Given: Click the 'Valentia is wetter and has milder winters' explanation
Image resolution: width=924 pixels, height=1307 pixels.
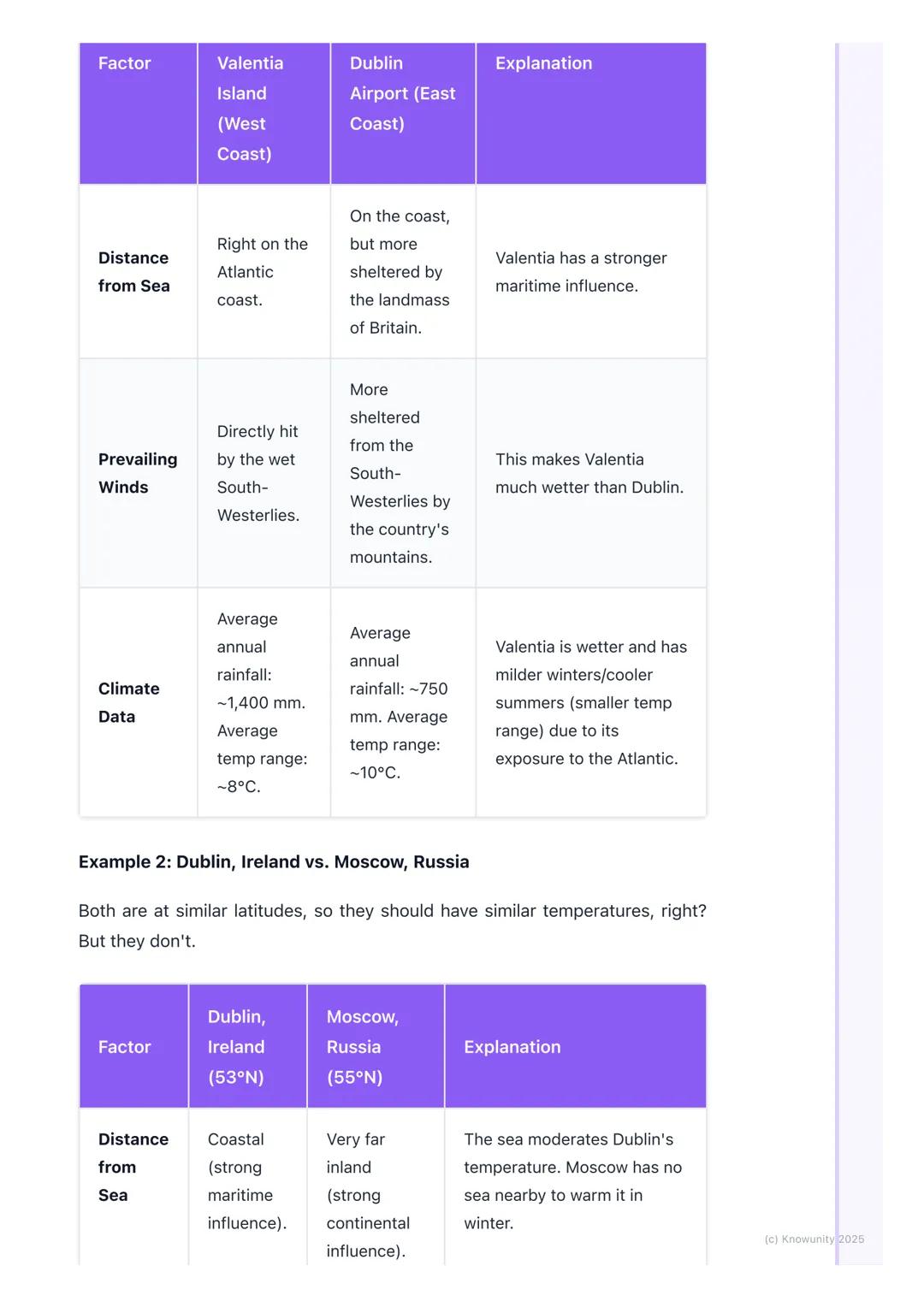Looking at the screenshot, I should click(x=590, y=702).
